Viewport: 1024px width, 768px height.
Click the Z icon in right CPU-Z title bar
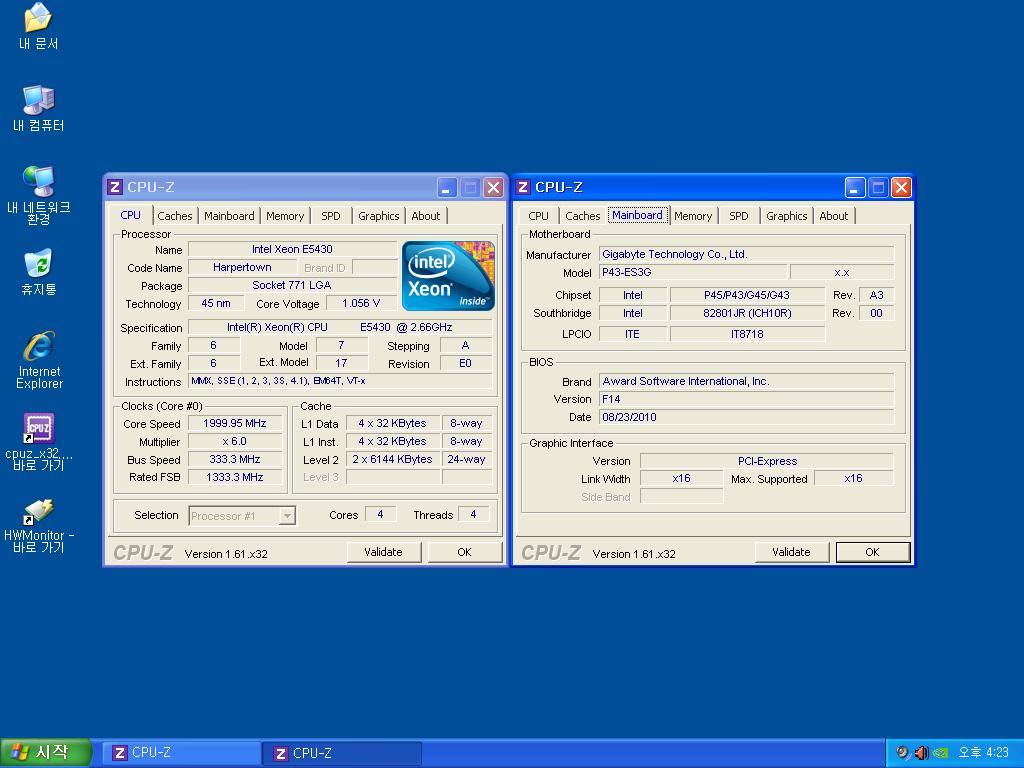pyautogui.click(x=522, y=187)
